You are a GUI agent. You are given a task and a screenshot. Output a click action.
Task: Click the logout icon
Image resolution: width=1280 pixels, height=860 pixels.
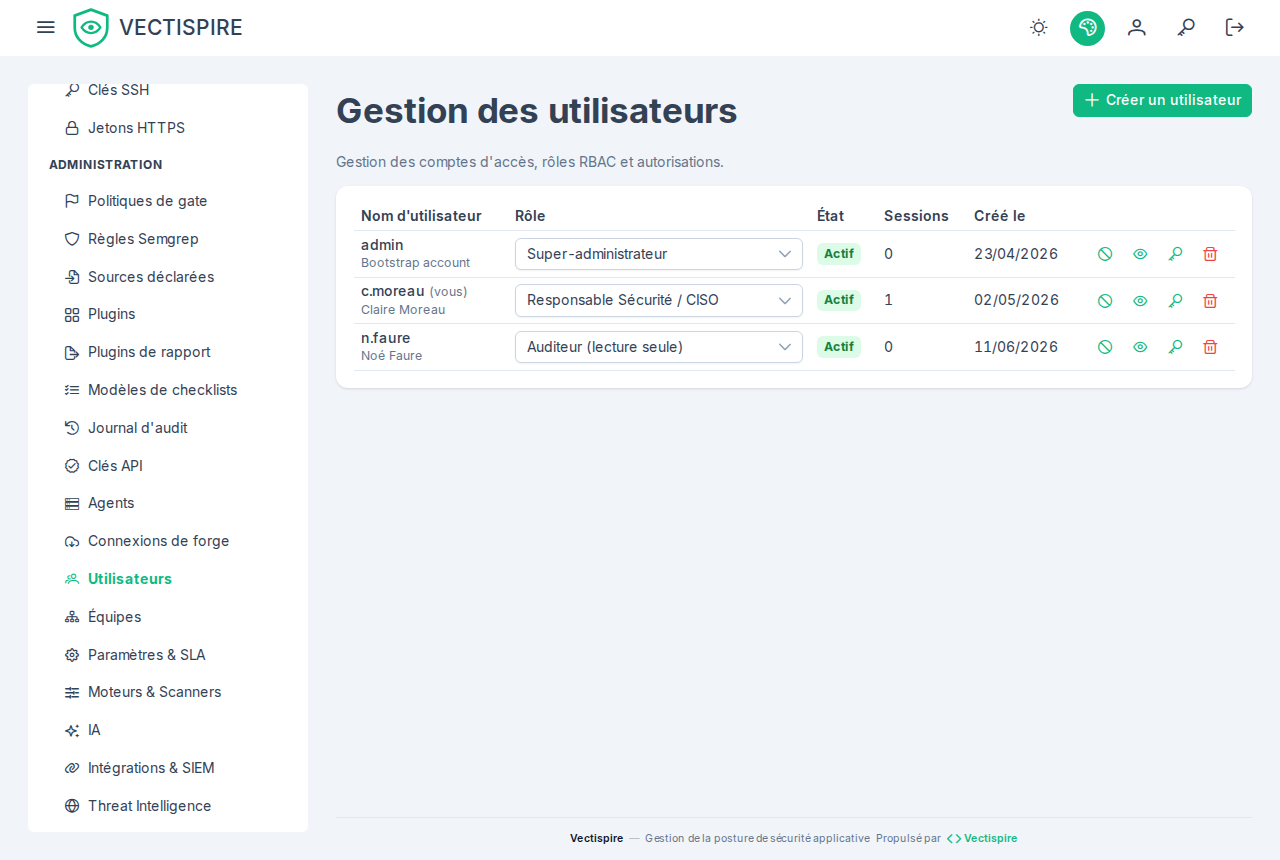(x=1235, y=27)
